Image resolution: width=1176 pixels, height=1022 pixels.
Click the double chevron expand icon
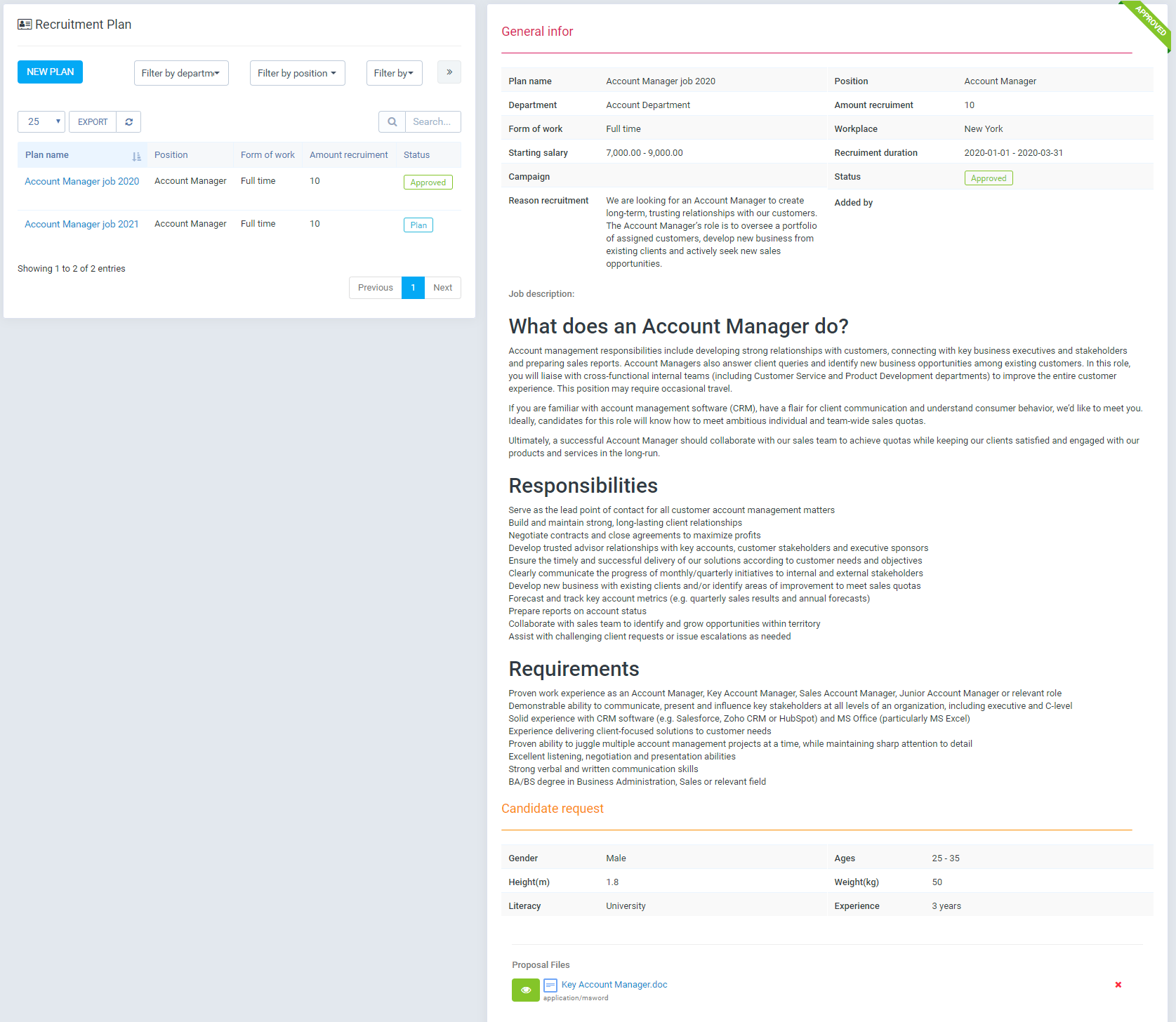click(x=449, y=72)
